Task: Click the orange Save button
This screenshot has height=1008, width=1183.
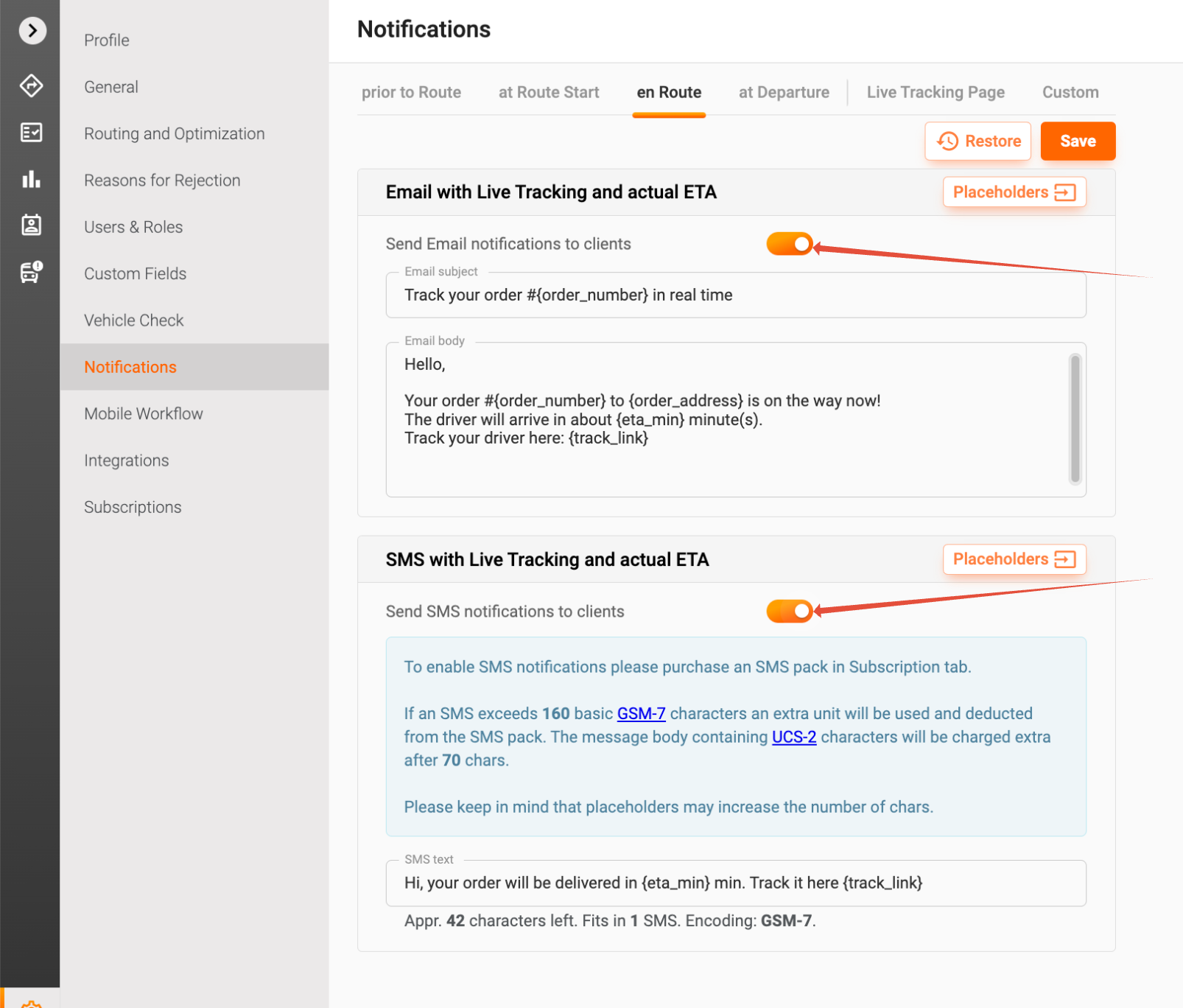Action: click(1077, 141)
